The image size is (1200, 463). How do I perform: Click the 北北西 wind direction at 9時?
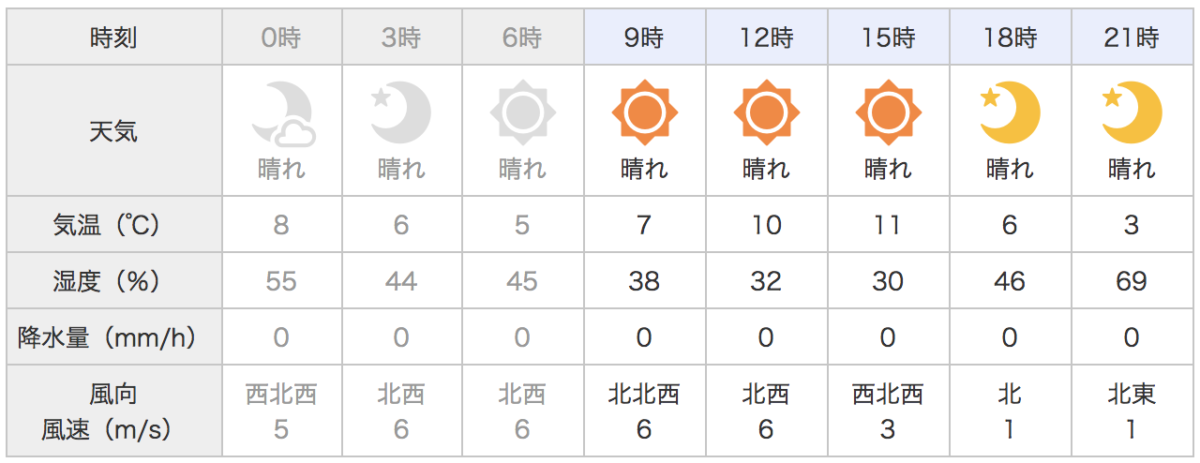coord(644,395)
